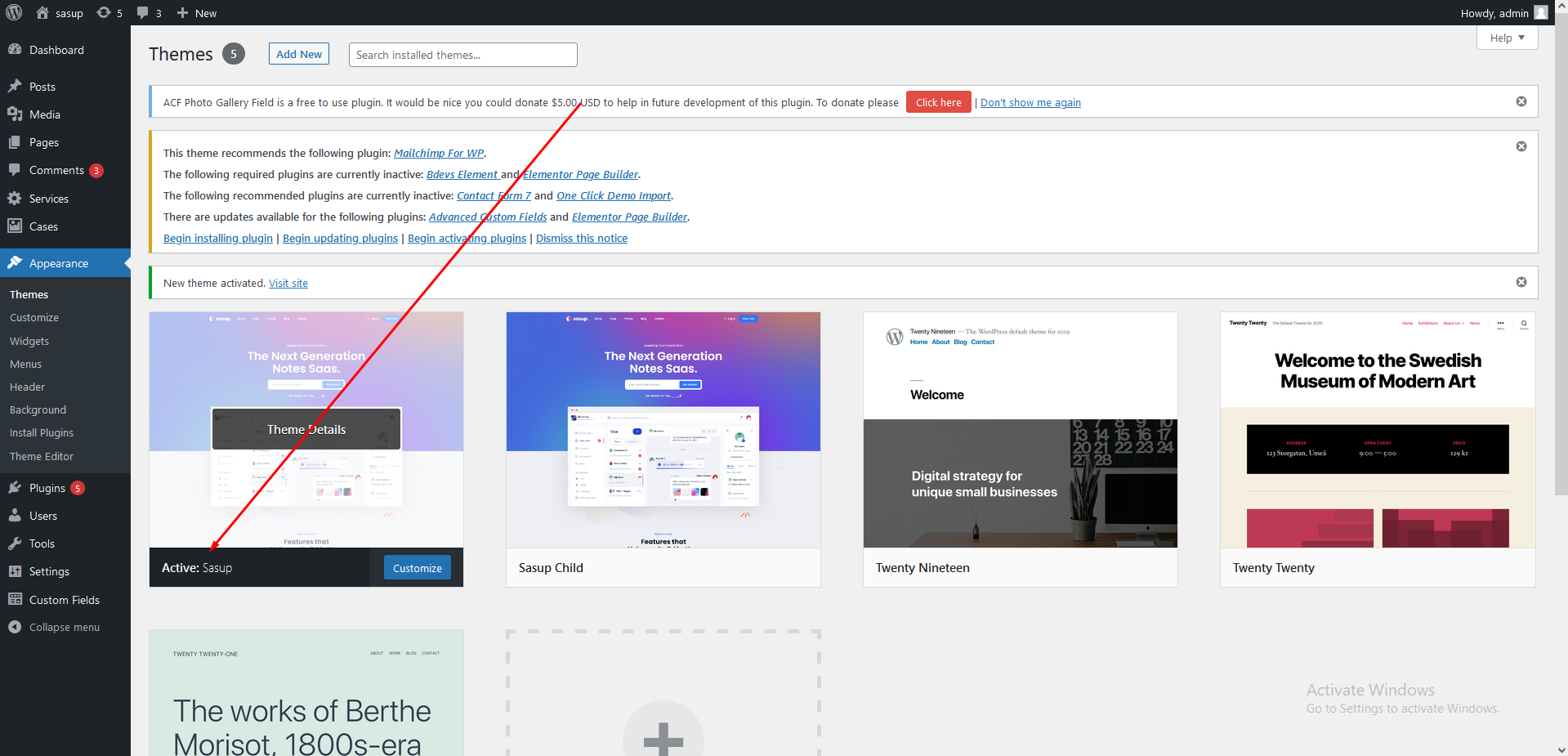The height and width of the screenshot is (756, 1568).
Task: Open the updates icon showing 5
Action: coord(104,12)
